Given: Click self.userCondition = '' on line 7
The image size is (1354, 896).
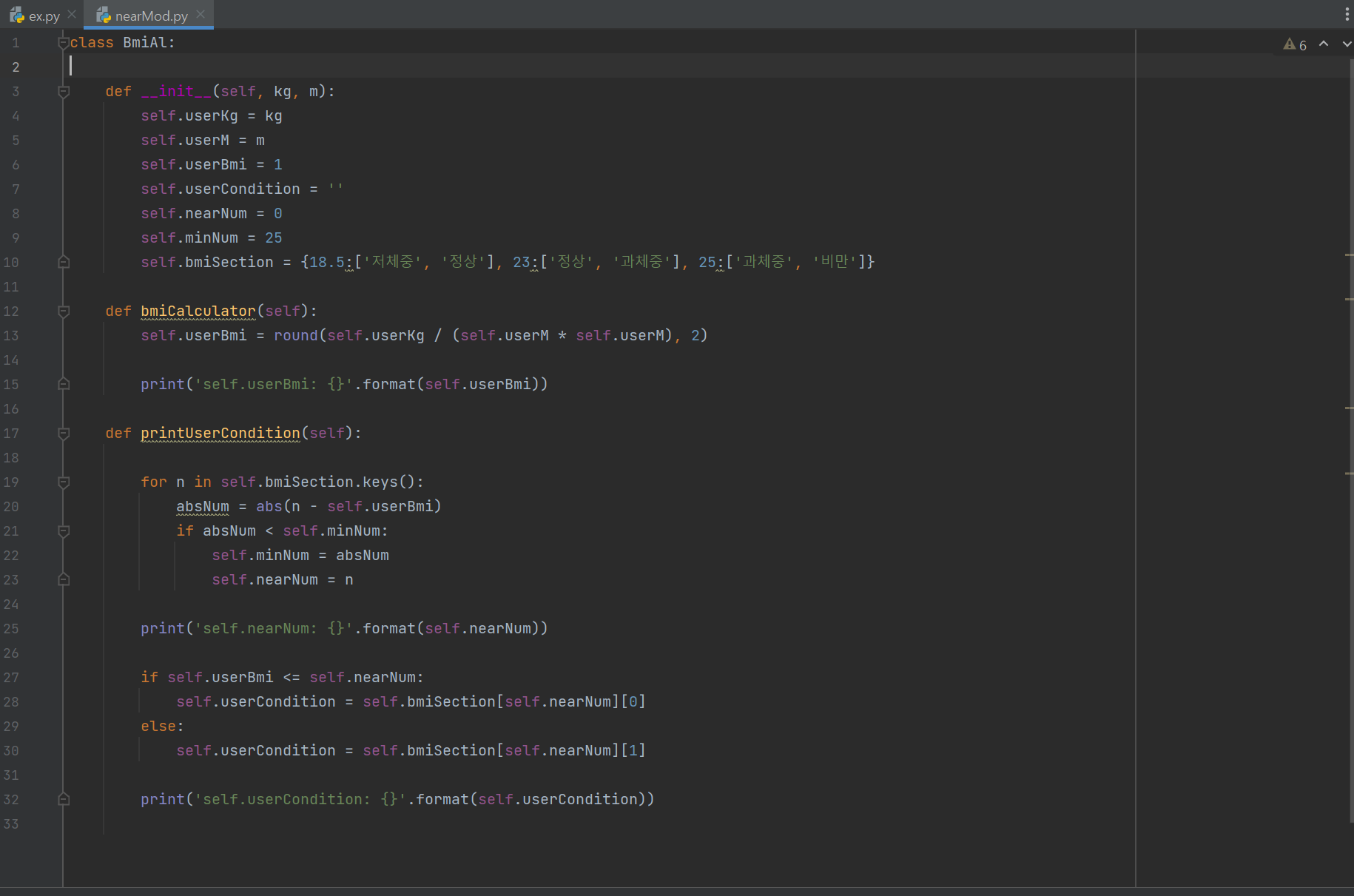Looking at the screenshot, I should tap(243, 189).
